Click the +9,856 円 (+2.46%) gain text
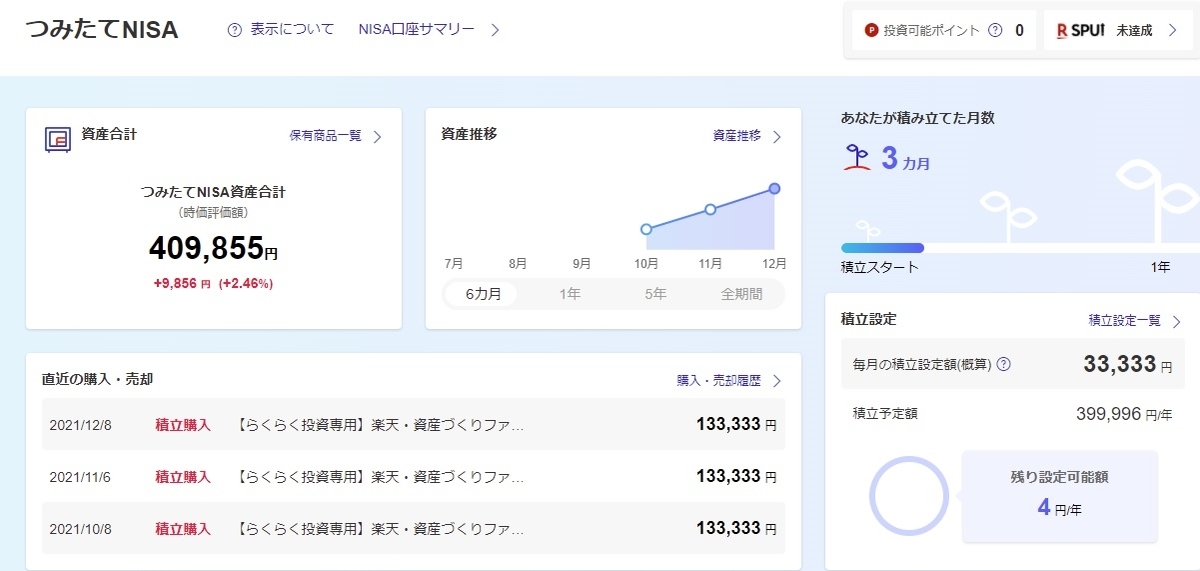The width and height of the screenshot is (1200, 571). click(213, 283)
